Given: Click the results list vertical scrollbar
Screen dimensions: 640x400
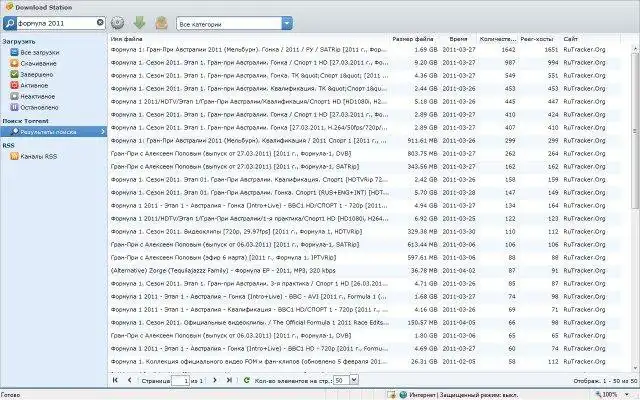Looking at the screenshot, I should [x=635, y=131].
